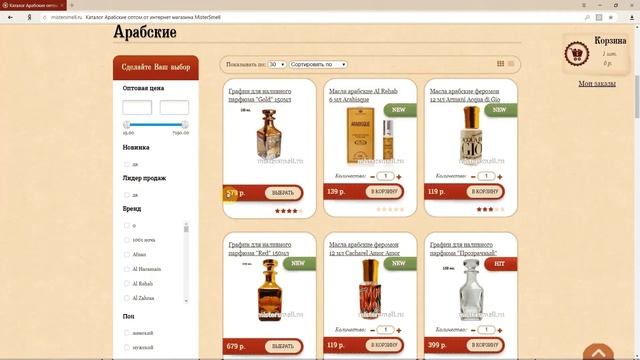The height and width of the screenshot is (360, 640).
Task: Check the мужской gender checkbox
Action: [x=127, y=347]
